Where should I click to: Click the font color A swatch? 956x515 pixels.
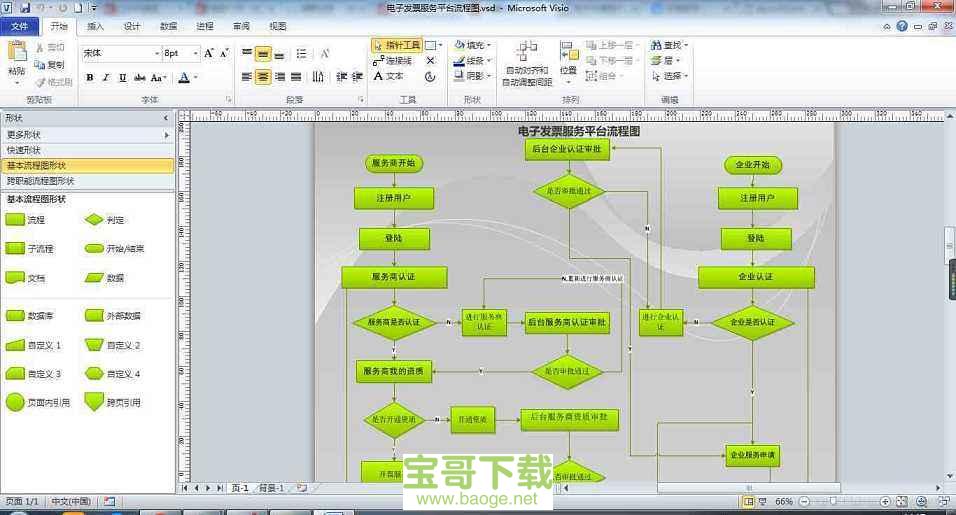coord(184,77)
